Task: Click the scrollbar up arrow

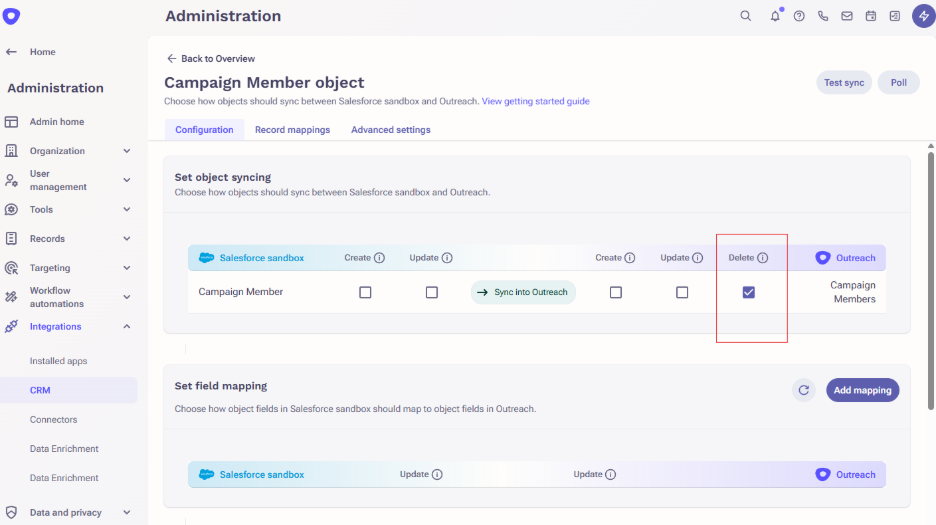Action: [931, 146]
